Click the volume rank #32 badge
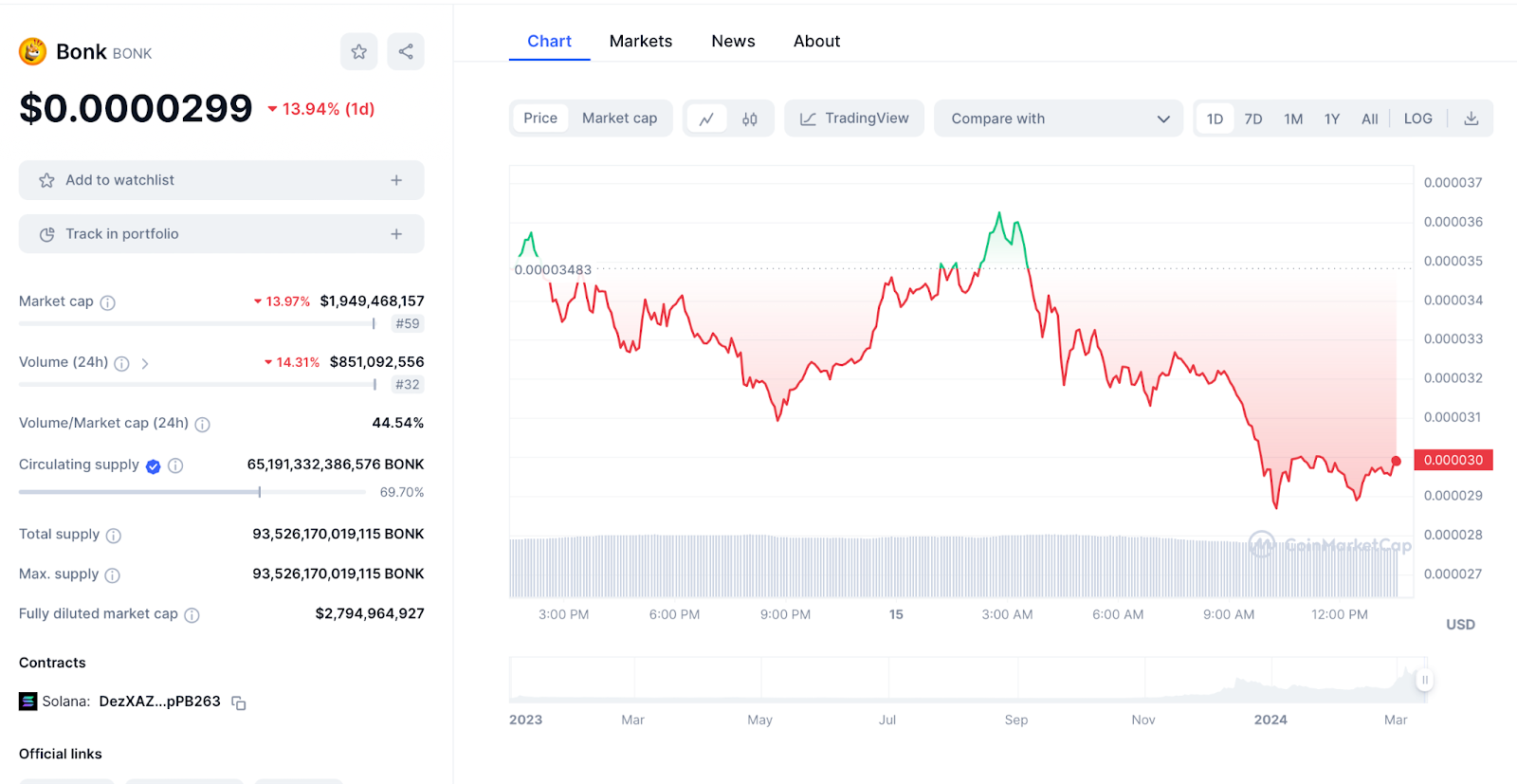The width and height of the screenshot is (1517, 784). (408, 384)
